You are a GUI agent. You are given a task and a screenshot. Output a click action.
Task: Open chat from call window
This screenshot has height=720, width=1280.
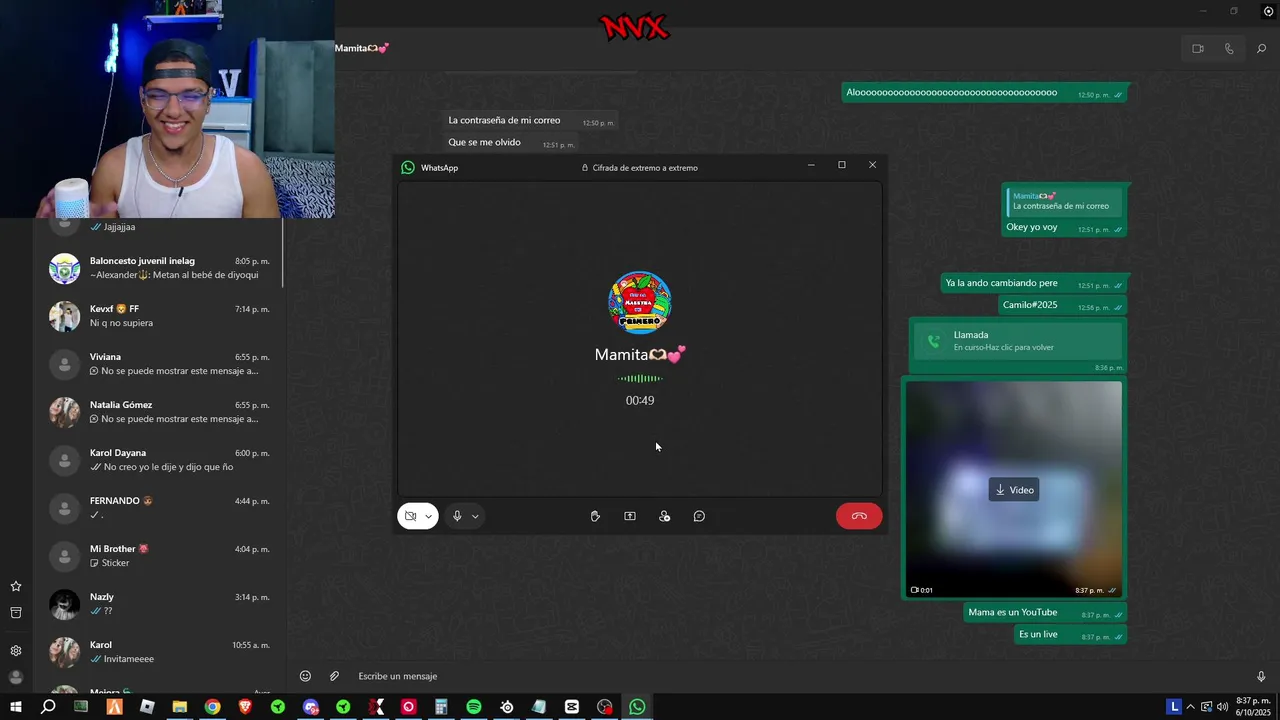click(700, 516)
